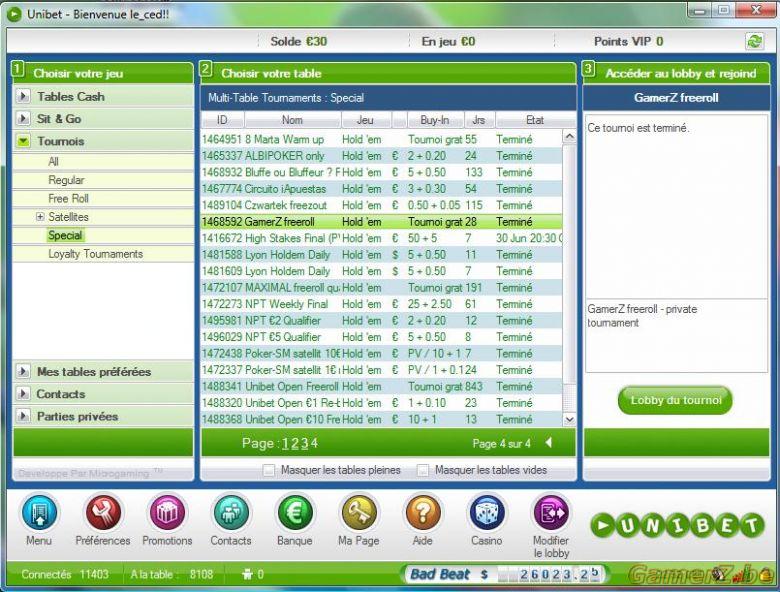780x592 pixels.
Task: Launch the Casino dice icon
Action: (x=487, y=512)
